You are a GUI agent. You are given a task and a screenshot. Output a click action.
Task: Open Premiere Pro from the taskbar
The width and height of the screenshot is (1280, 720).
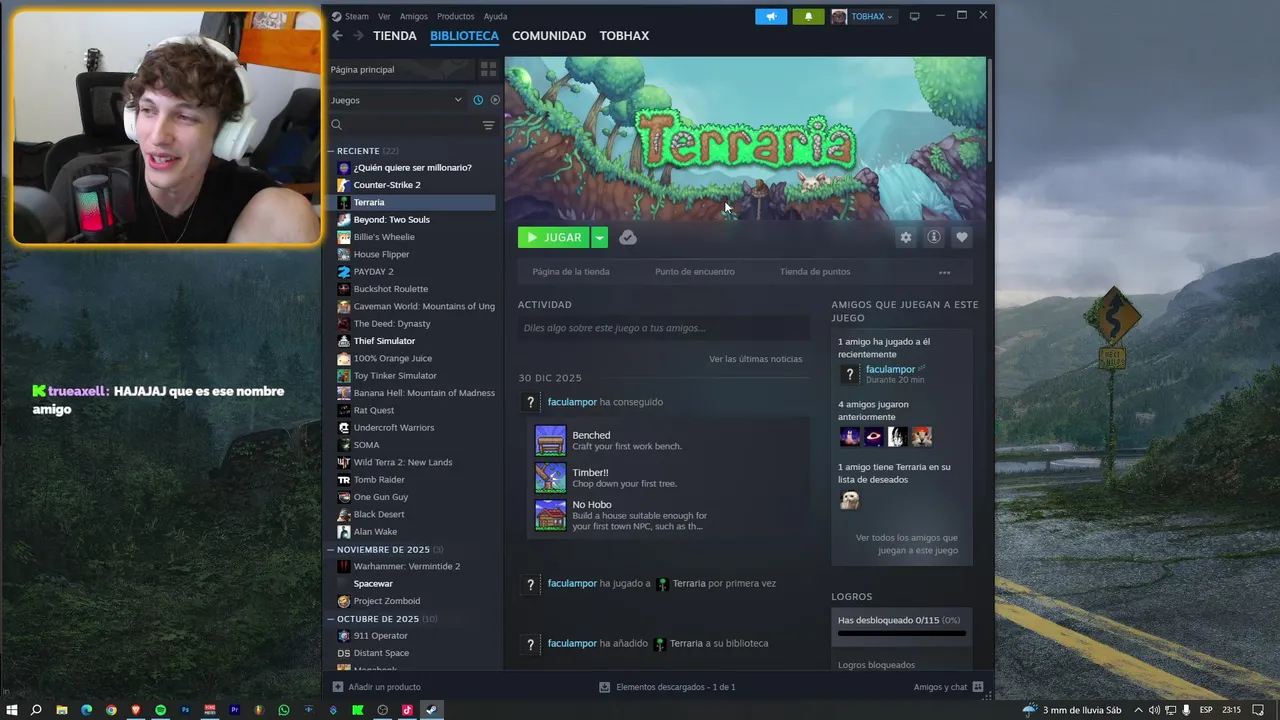(x=235, y=710)
